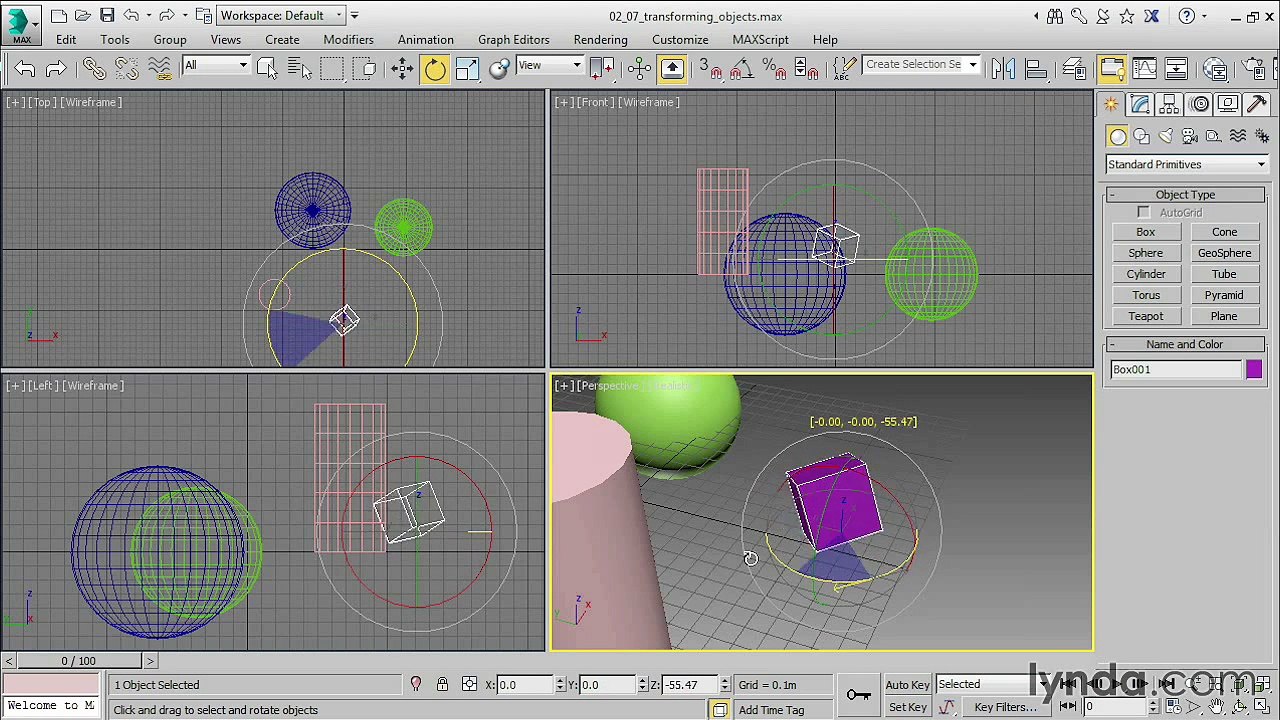
Task: Open the Edit menu
Action: 66,40
